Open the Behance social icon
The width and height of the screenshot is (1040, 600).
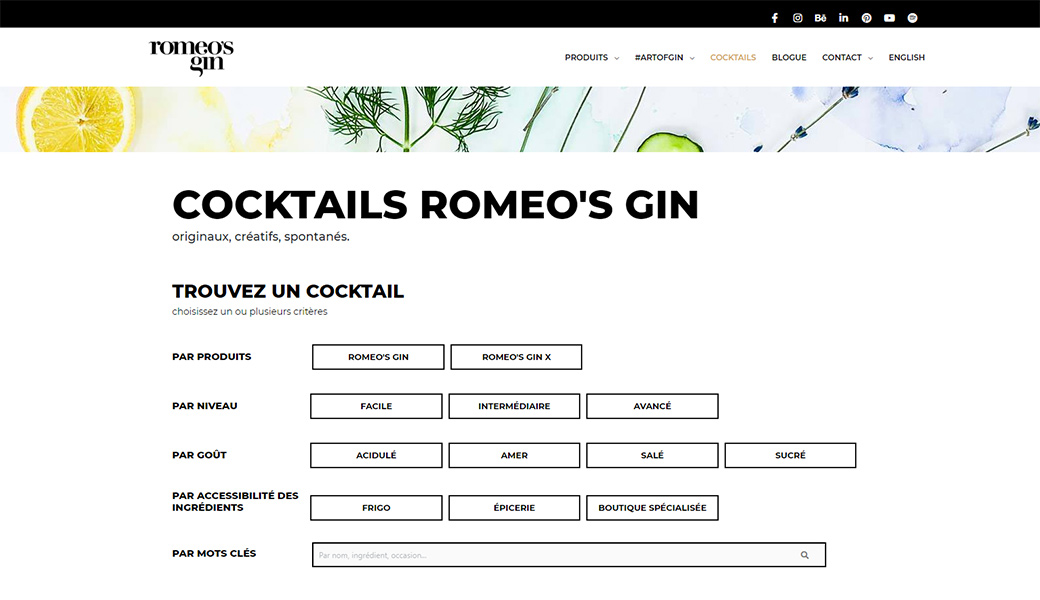[820, 18]
